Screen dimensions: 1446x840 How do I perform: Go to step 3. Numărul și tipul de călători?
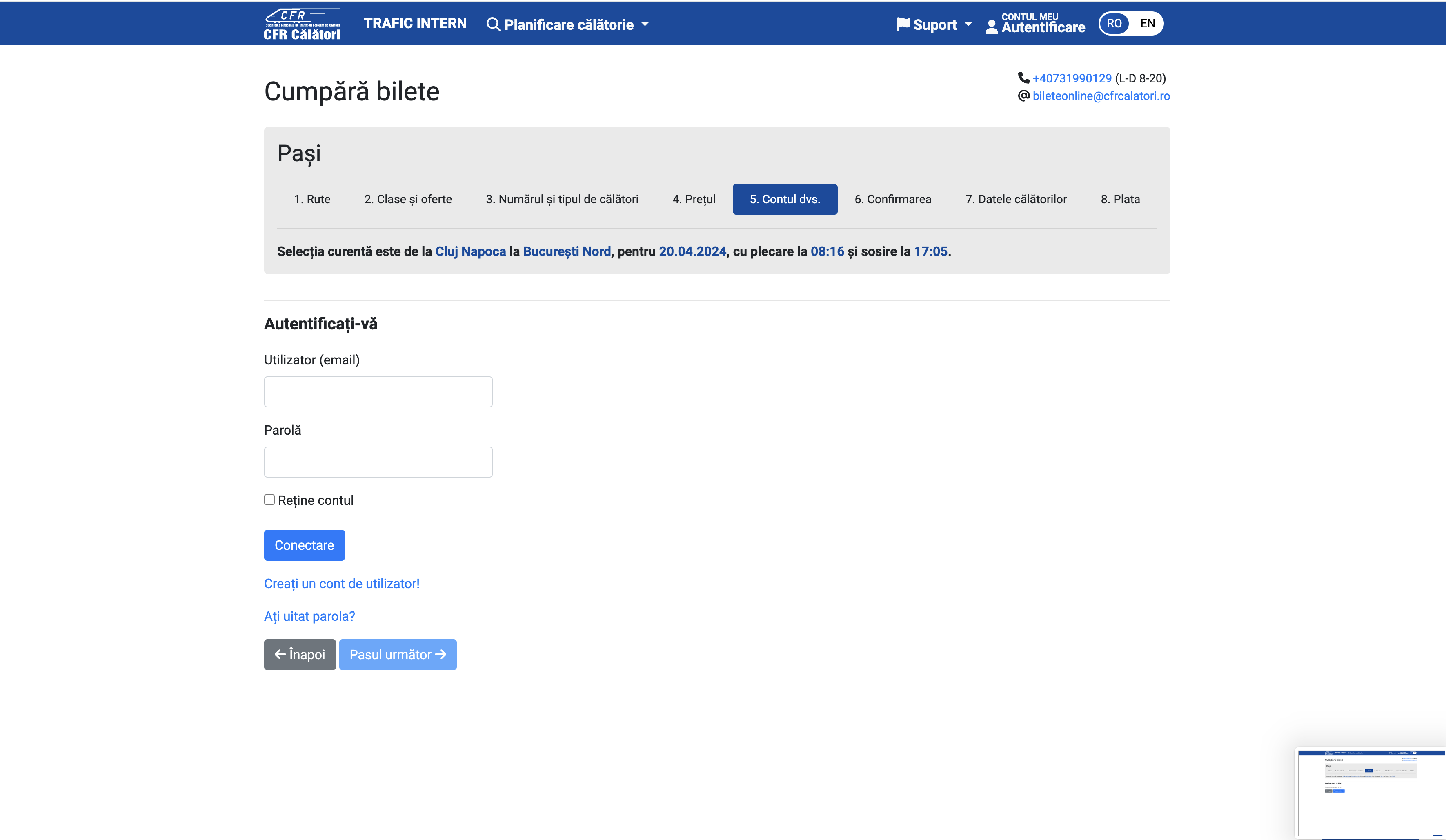click(562, 199)
